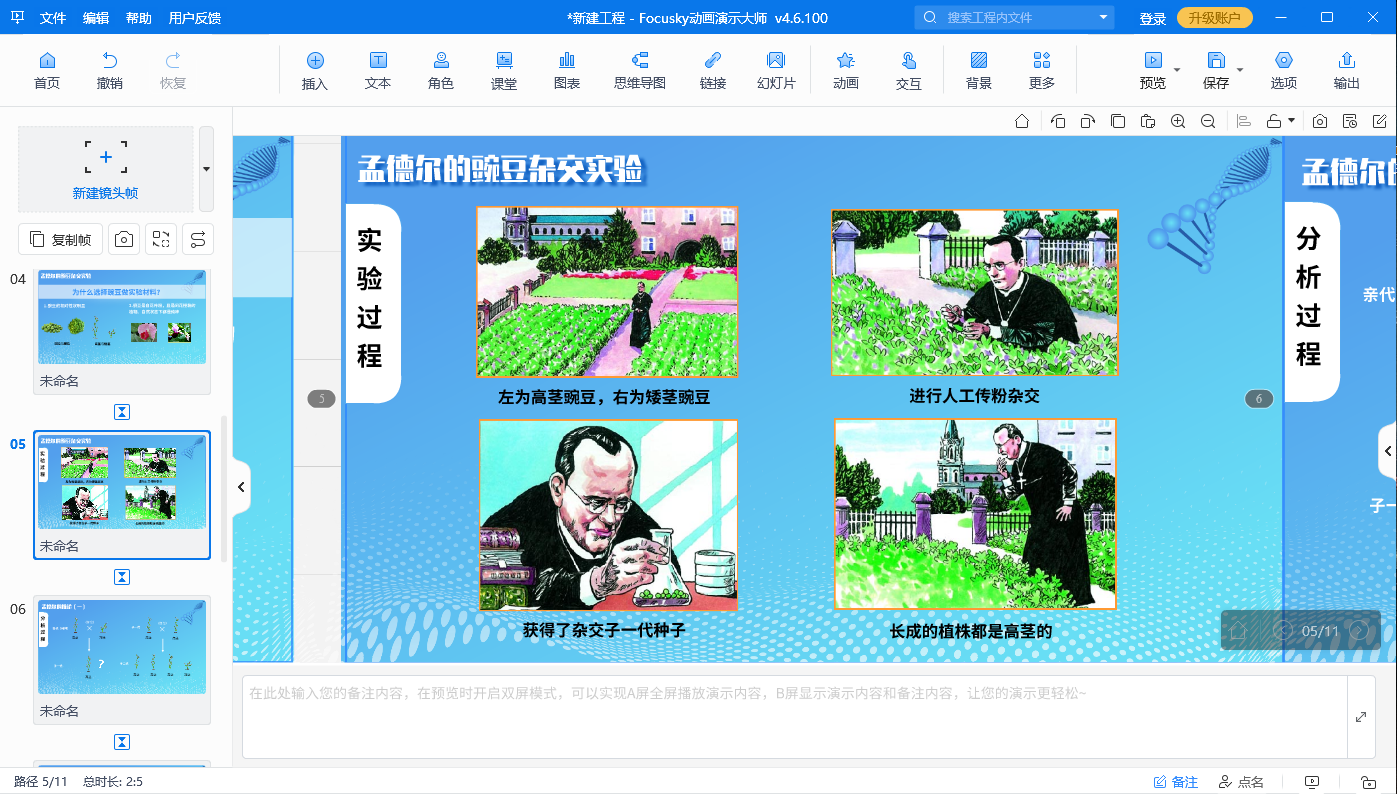Click the align objects icon
This screenshot has width=1397, height=794.
(x=1244, y=121)
